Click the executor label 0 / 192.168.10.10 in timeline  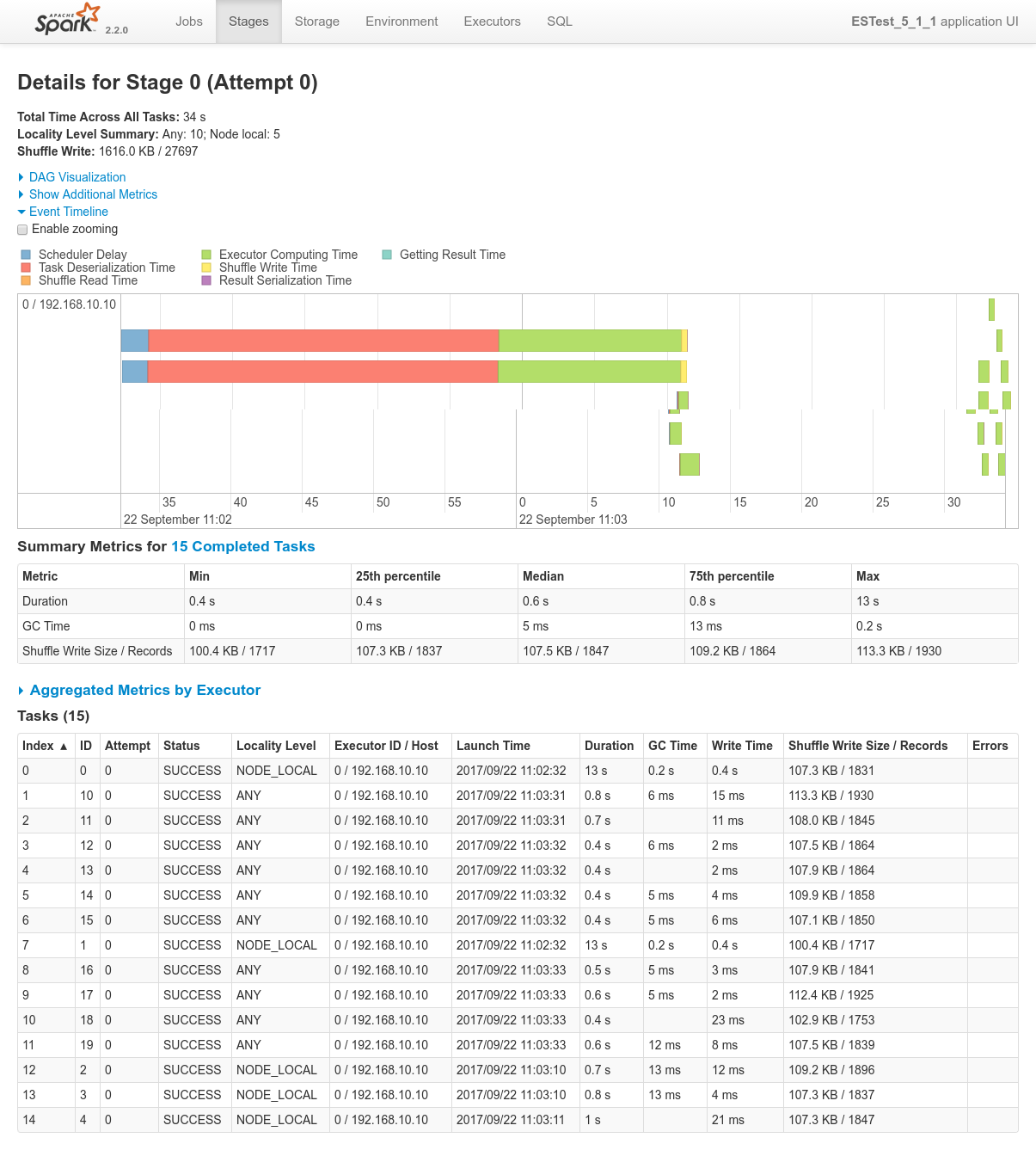point(70,304)
